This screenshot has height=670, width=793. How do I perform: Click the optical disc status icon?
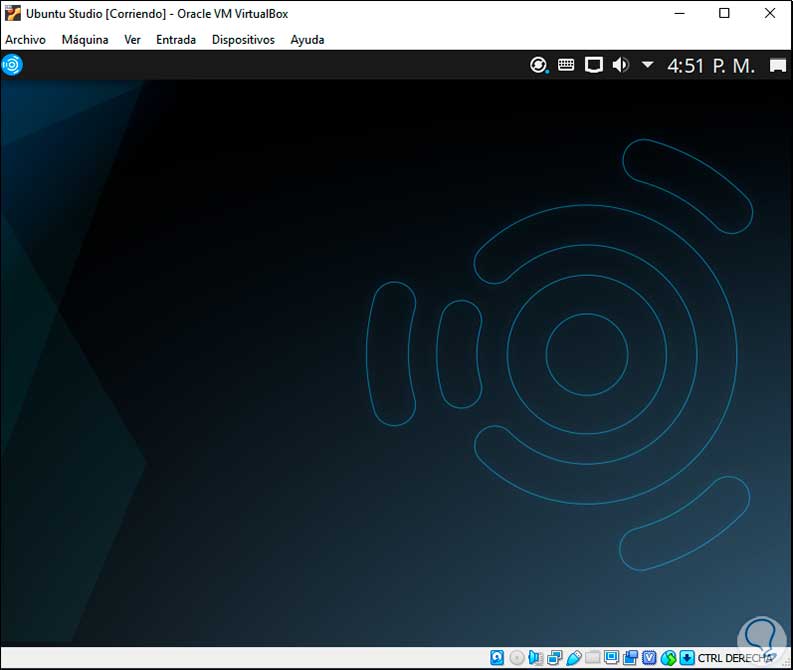(517, 657)
